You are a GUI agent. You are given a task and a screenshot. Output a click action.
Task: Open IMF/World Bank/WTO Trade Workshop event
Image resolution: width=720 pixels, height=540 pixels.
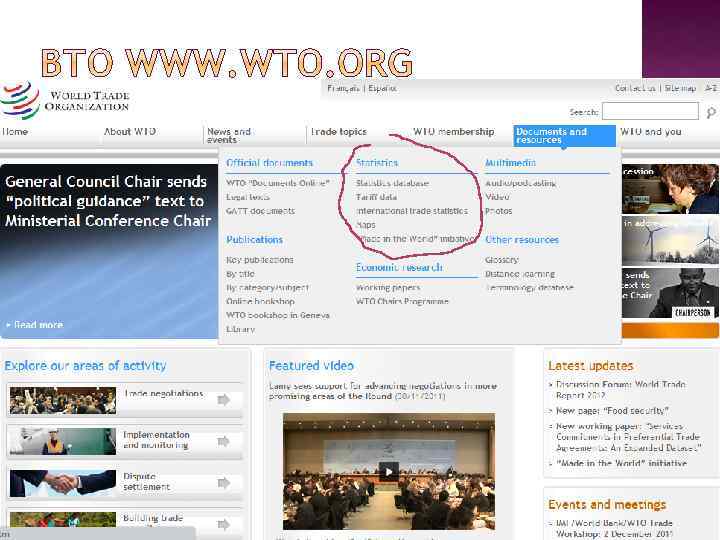614,528
